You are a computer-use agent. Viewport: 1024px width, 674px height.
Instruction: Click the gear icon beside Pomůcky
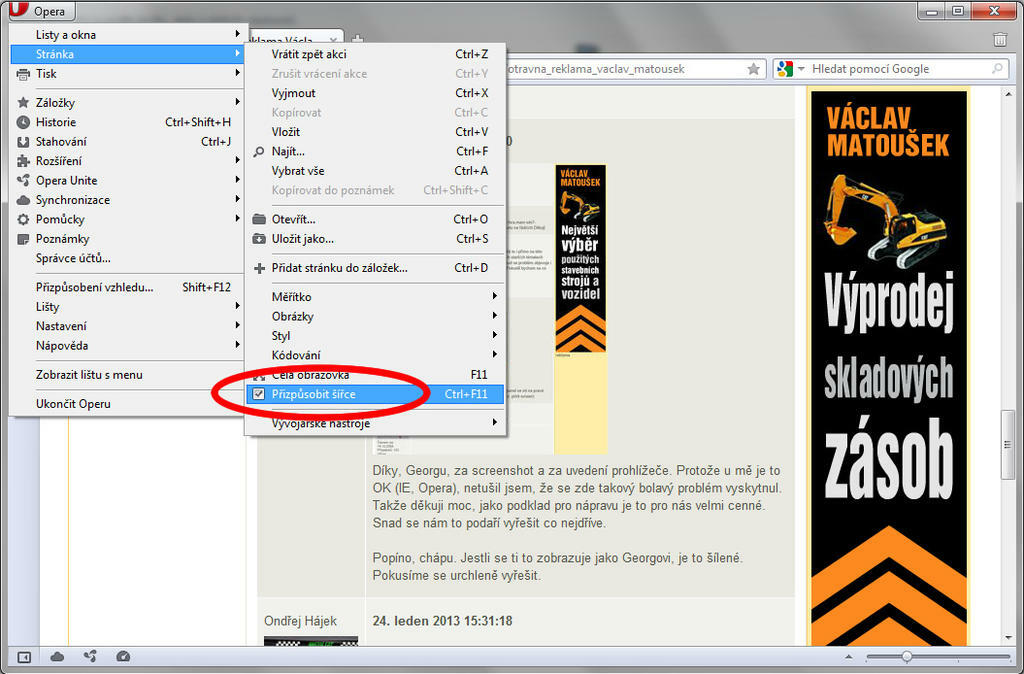pos(24,219)
